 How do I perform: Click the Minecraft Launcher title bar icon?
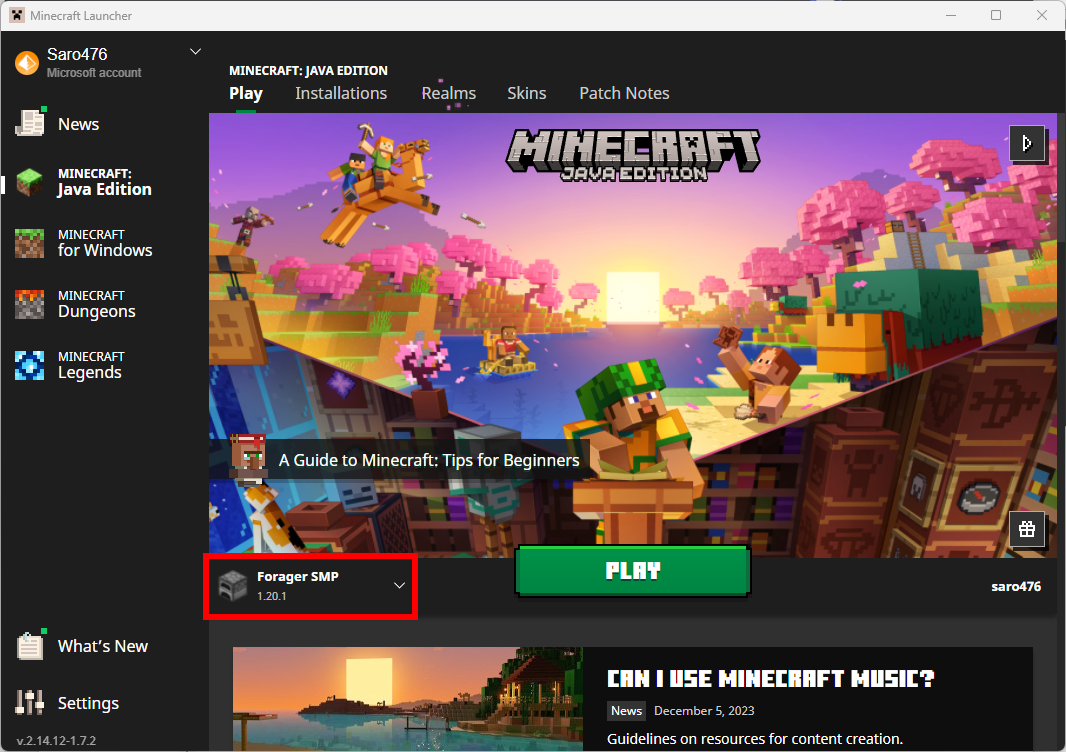(17, 15)
